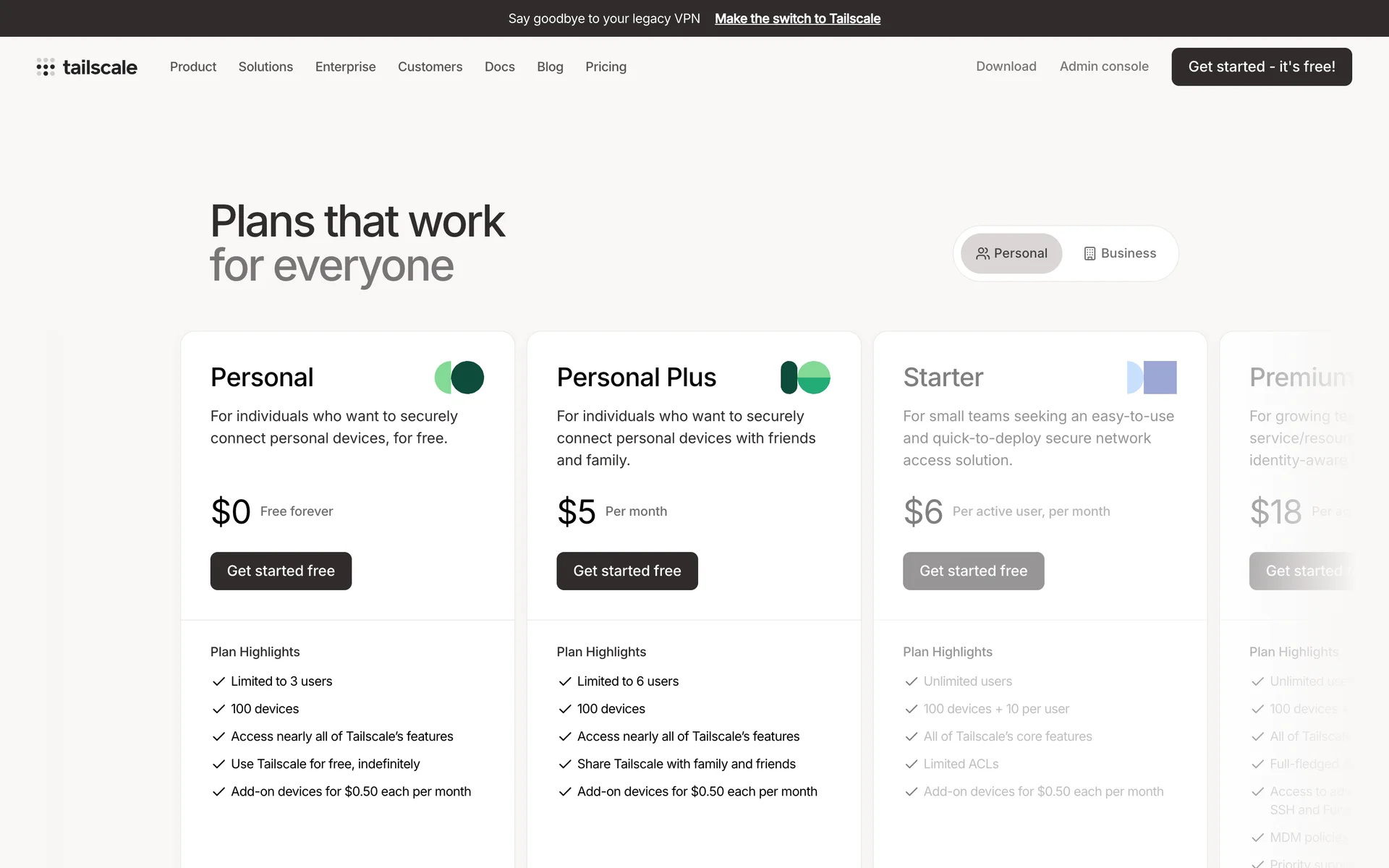Screen dimensions: 1389x868
Task: Expand the Solutions navigation menu
Action: (266, 67)
